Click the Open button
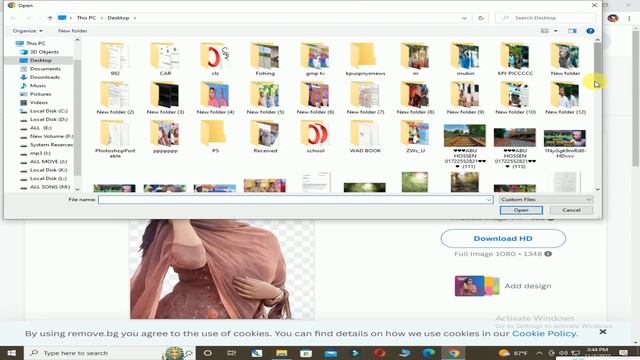640x360 pixels. pyautogui.click(x=521, y=210)
